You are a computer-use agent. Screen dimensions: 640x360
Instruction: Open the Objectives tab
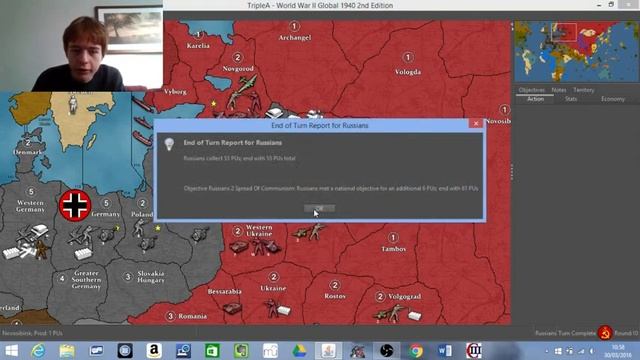[531, 90]
